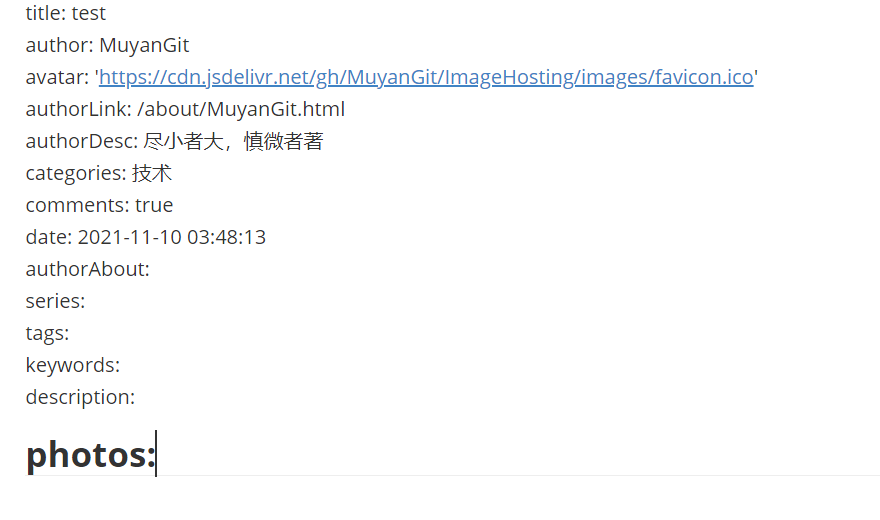
Task: Click the authorDesc line with Chinese text
Action: pos(175,141)
